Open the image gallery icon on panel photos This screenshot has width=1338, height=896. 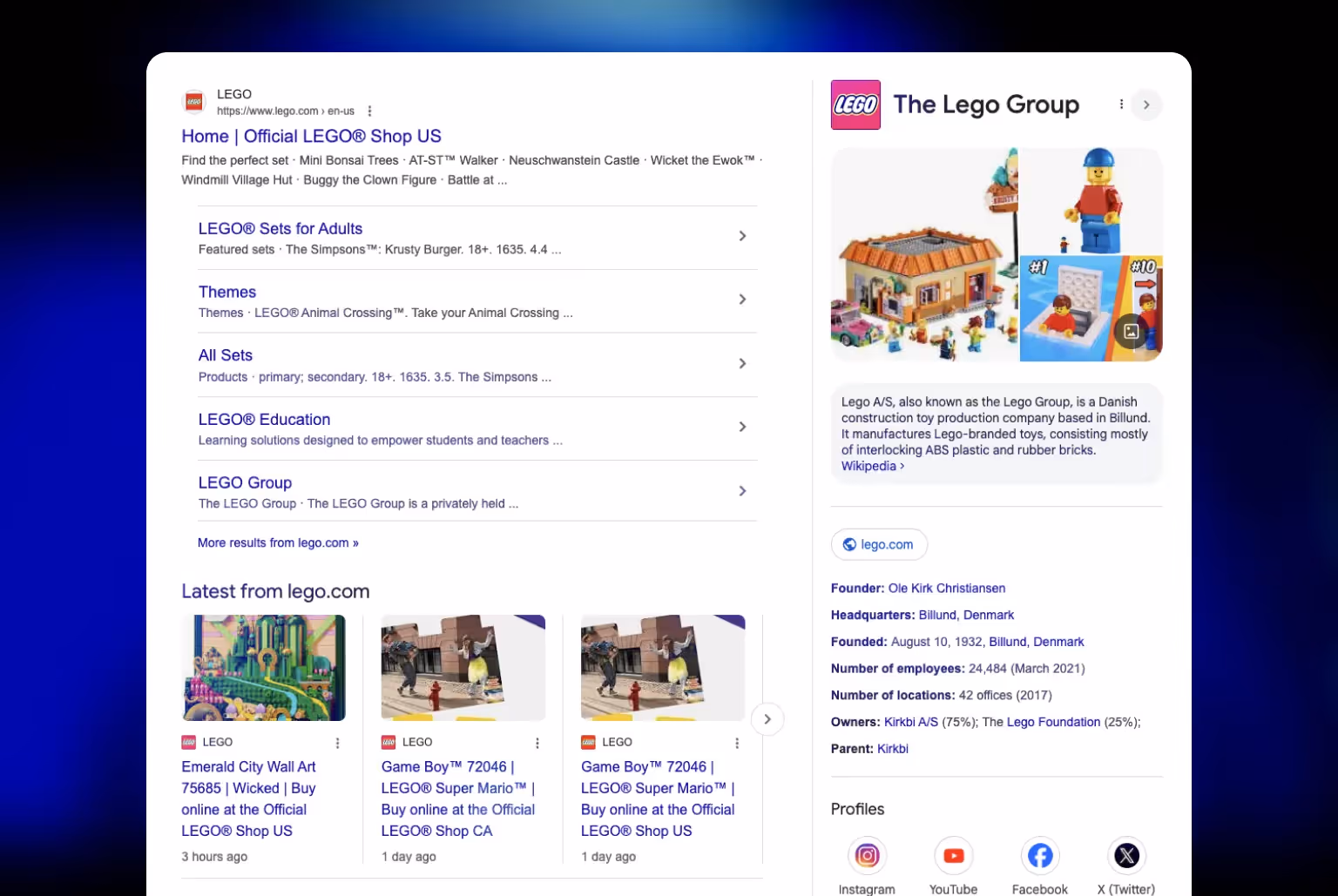(x=1131, y=331)
